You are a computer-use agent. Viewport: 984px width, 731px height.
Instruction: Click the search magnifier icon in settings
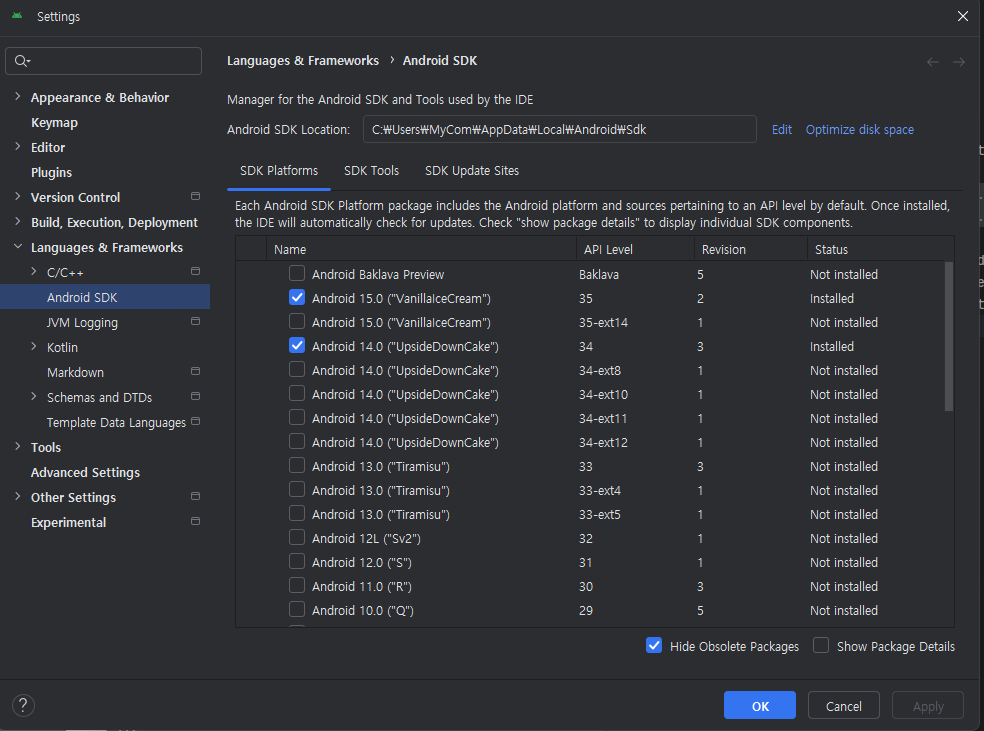click(21, 61)
